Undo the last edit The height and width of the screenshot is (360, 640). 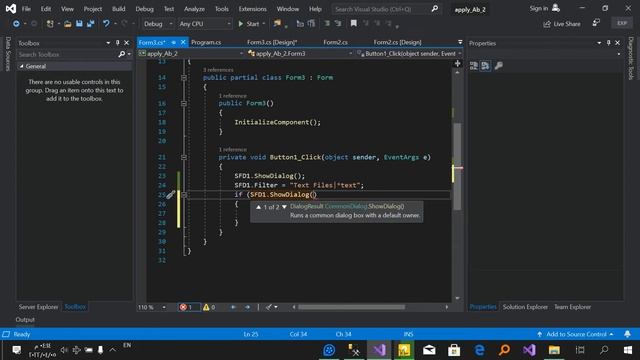click(106, 24)
